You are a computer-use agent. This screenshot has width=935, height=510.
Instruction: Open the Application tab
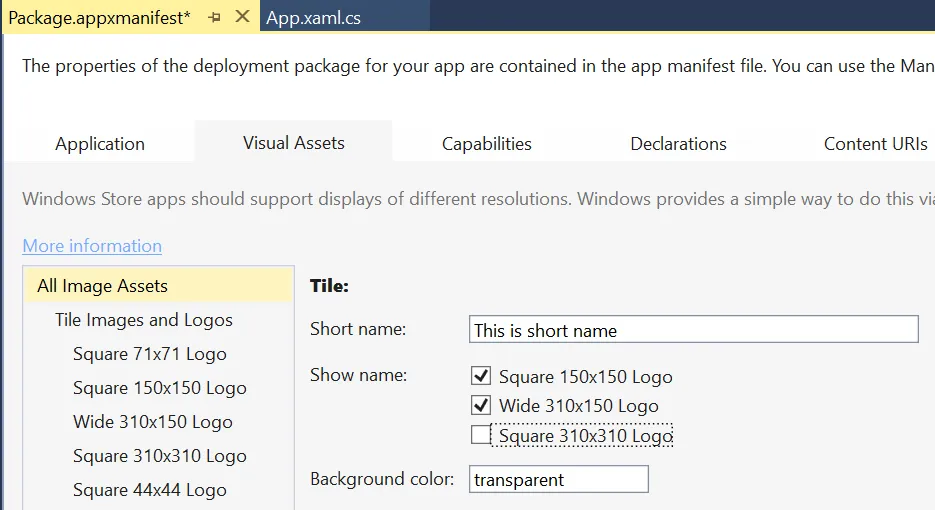coord(100,144)
